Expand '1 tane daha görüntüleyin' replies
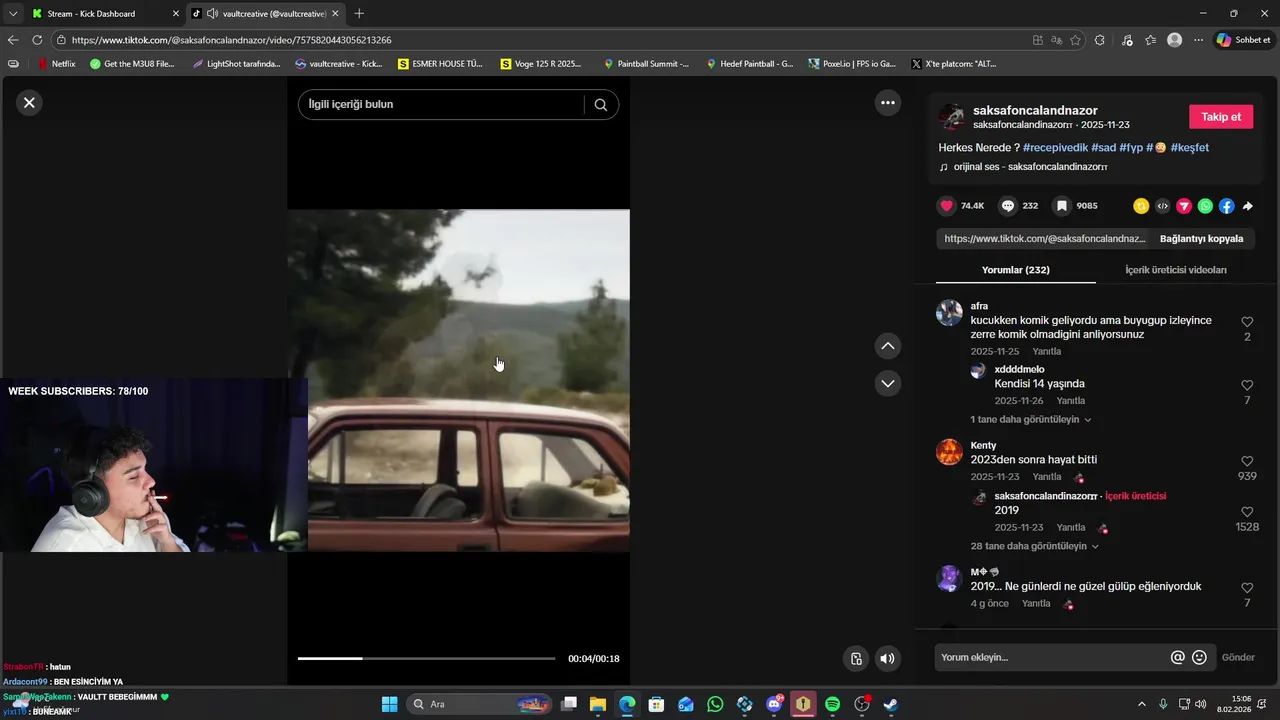 [1030, 420]
